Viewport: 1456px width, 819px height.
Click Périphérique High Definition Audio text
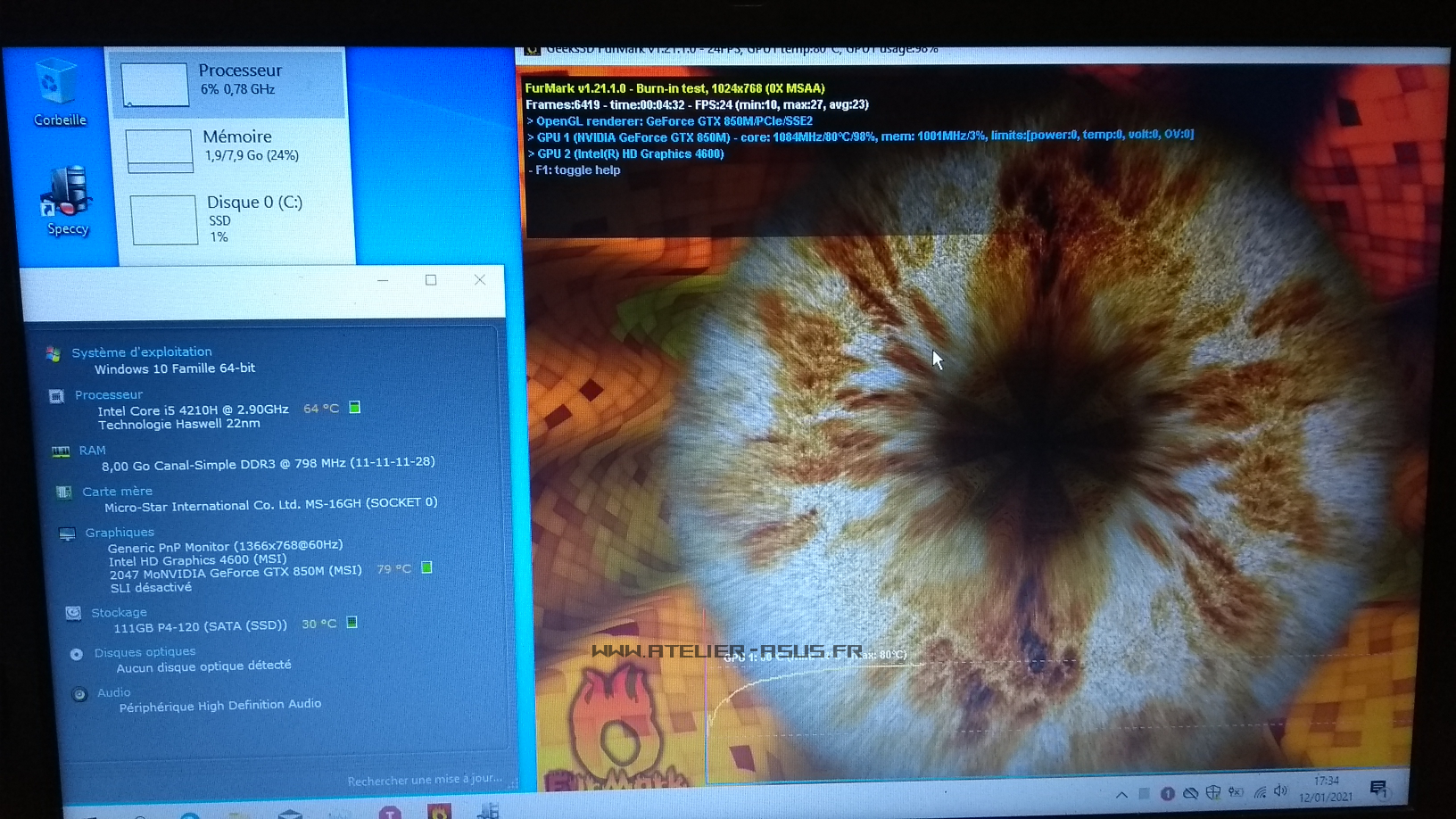[x=219, y=706]
